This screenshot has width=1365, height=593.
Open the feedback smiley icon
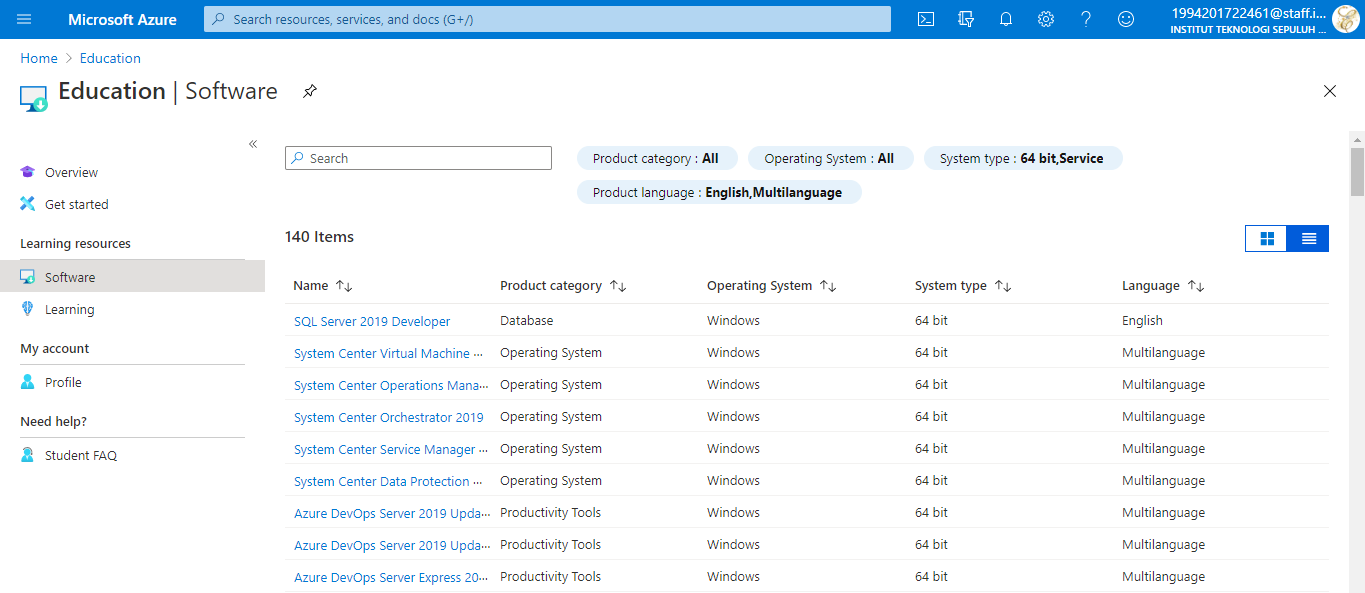pos(1126,19)
